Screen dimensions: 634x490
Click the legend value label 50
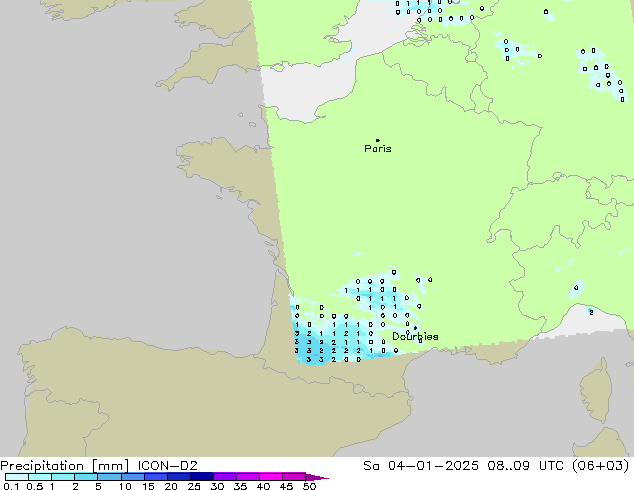[x=309, y=486]
